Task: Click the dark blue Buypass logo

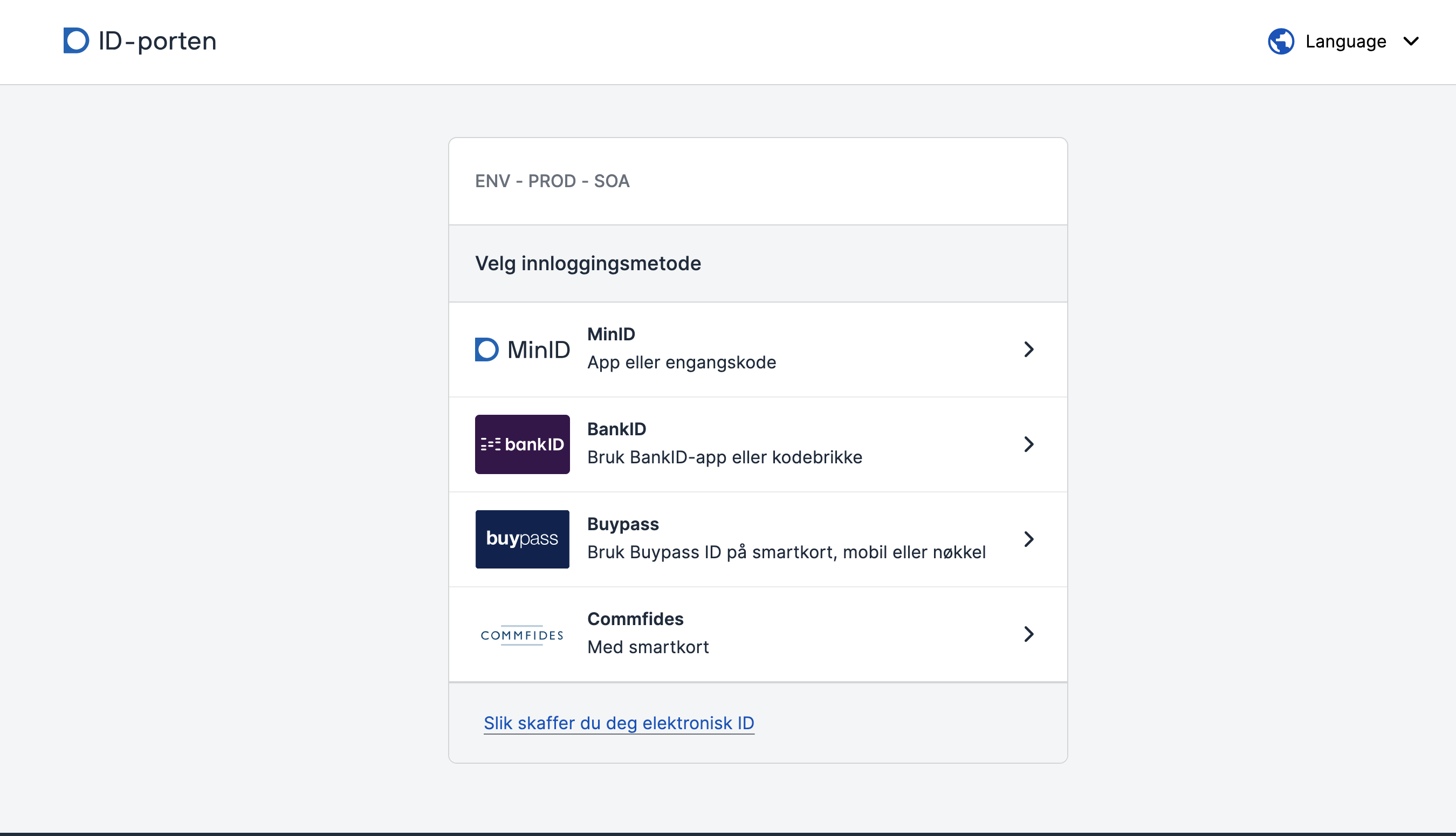Action: pyautogui.click(x=522, y=539)
